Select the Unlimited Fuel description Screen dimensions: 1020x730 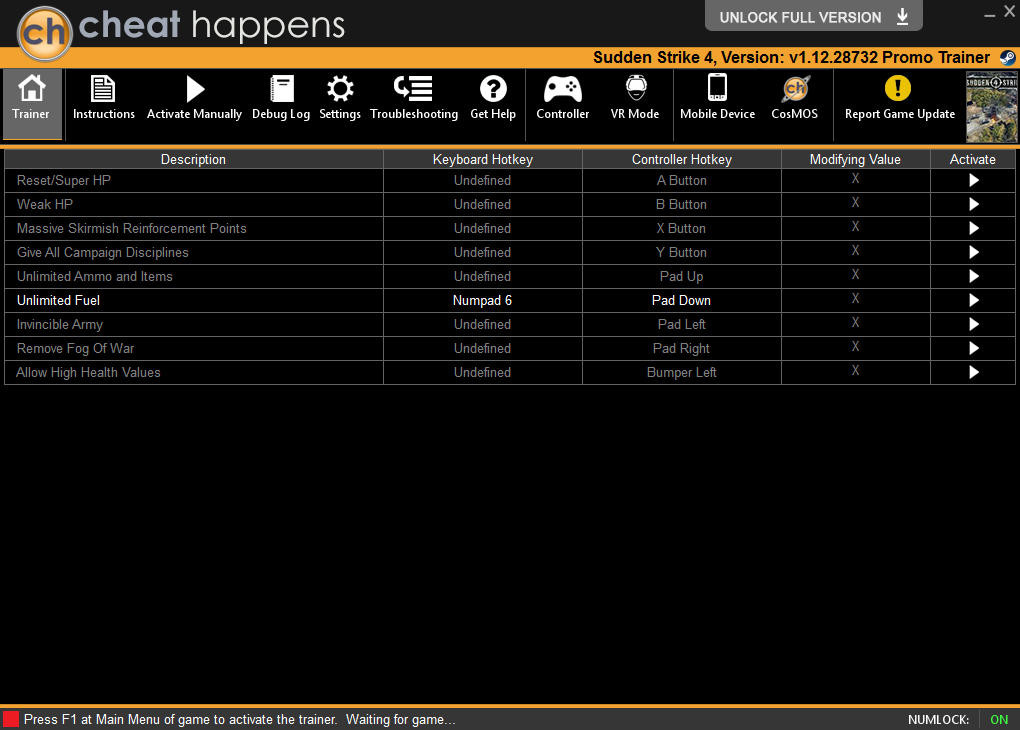pos(59,301)
